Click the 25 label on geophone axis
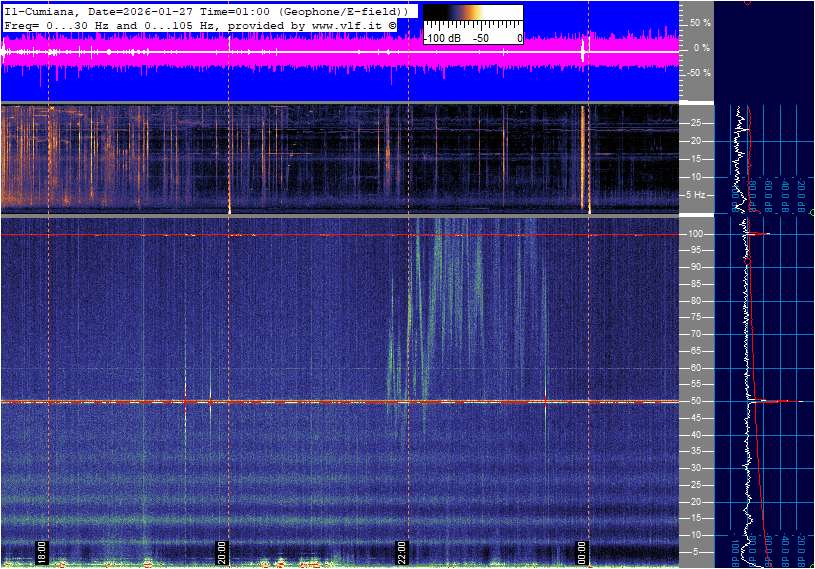Image resolution: width=815 pixels, height=569 pixels. click(x=698, y=123)
